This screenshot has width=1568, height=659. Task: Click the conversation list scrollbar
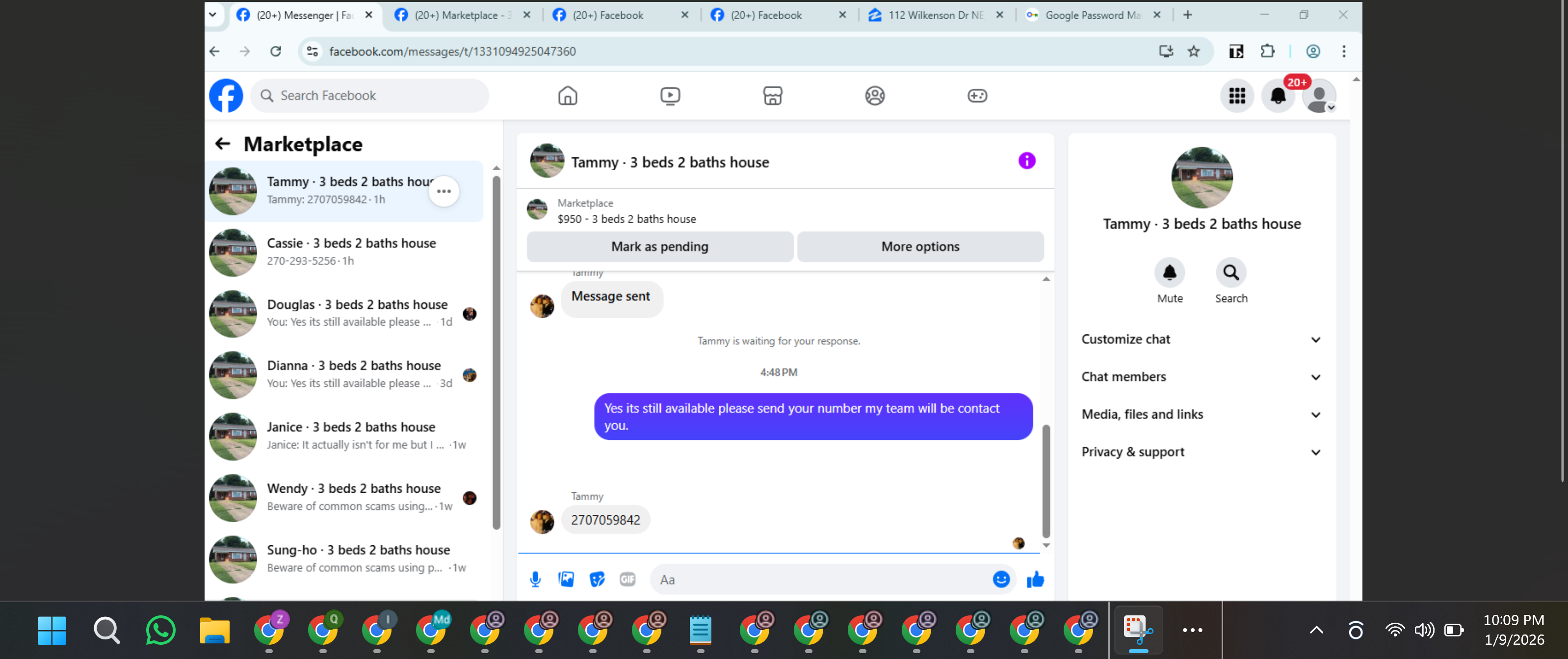[496, 353]
